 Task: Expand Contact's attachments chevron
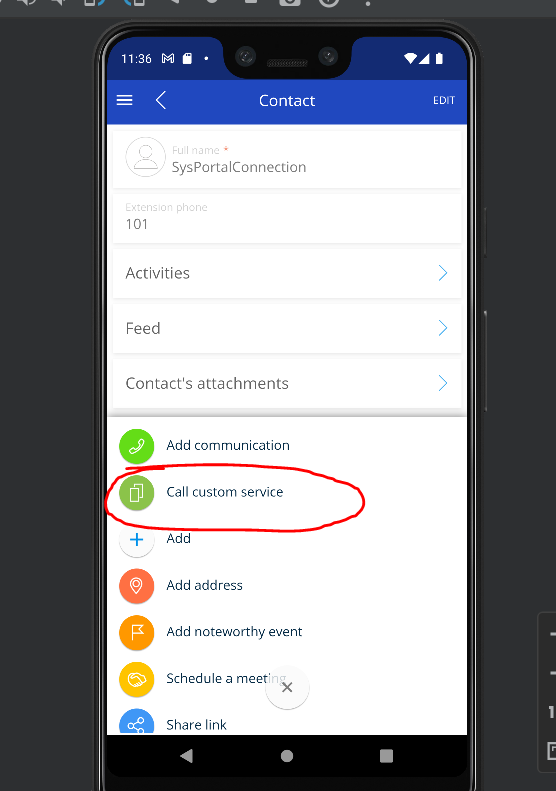[x=443, y=383]
